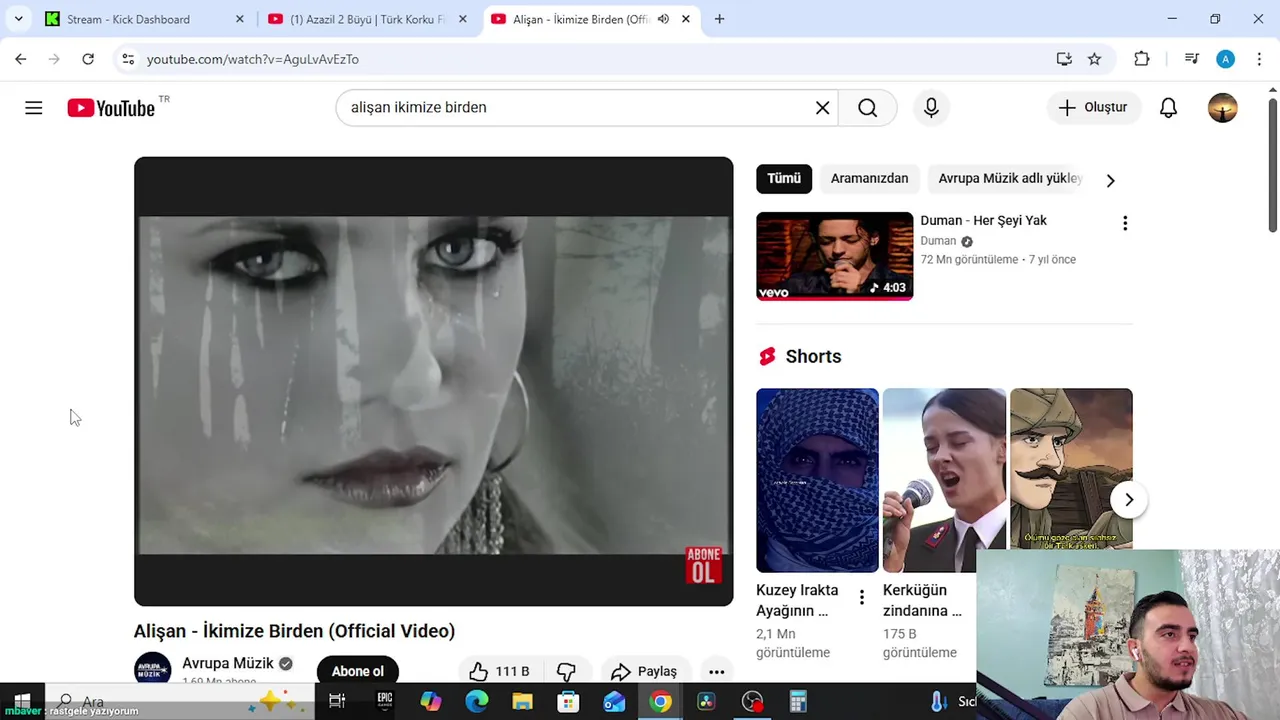Screen dimensions: 1280x720
Task: Open Duman - Her Şeyi Yak title link
Action: point(984,220)
